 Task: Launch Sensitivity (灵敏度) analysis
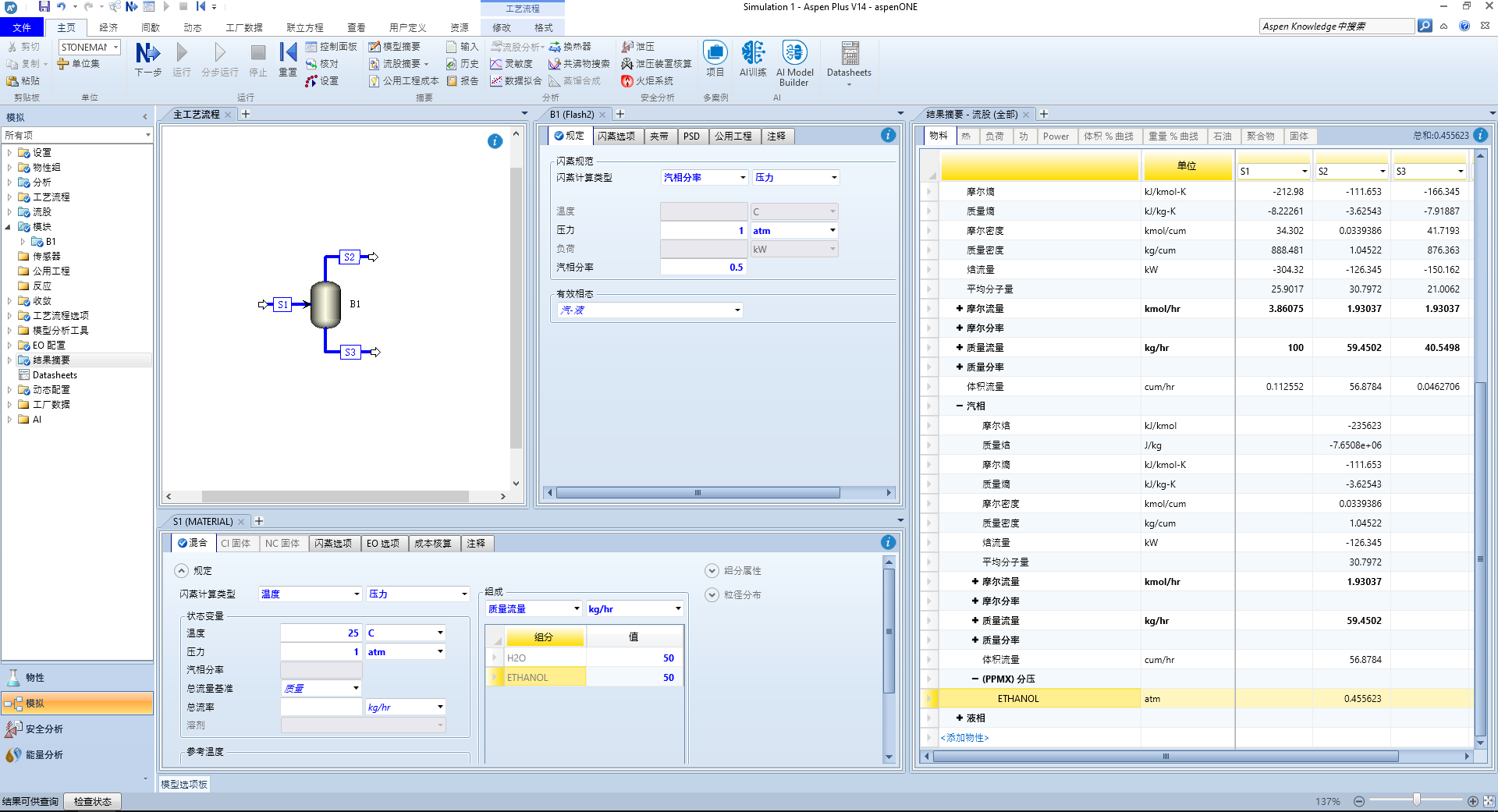pos(511,64)
